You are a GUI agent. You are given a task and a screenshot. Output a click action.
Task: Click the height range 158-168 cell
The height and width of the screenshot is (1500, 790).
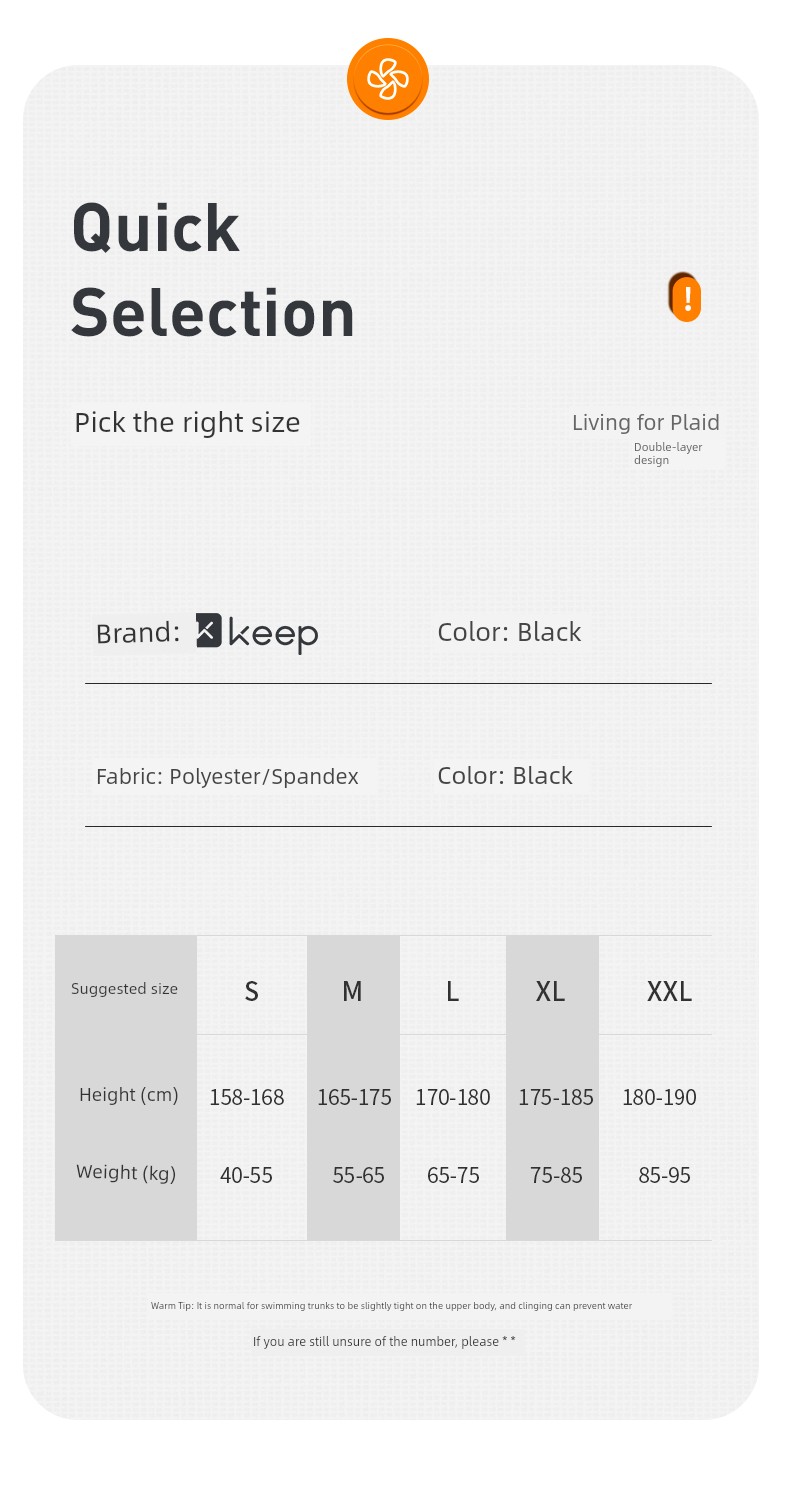(247, 1097)
